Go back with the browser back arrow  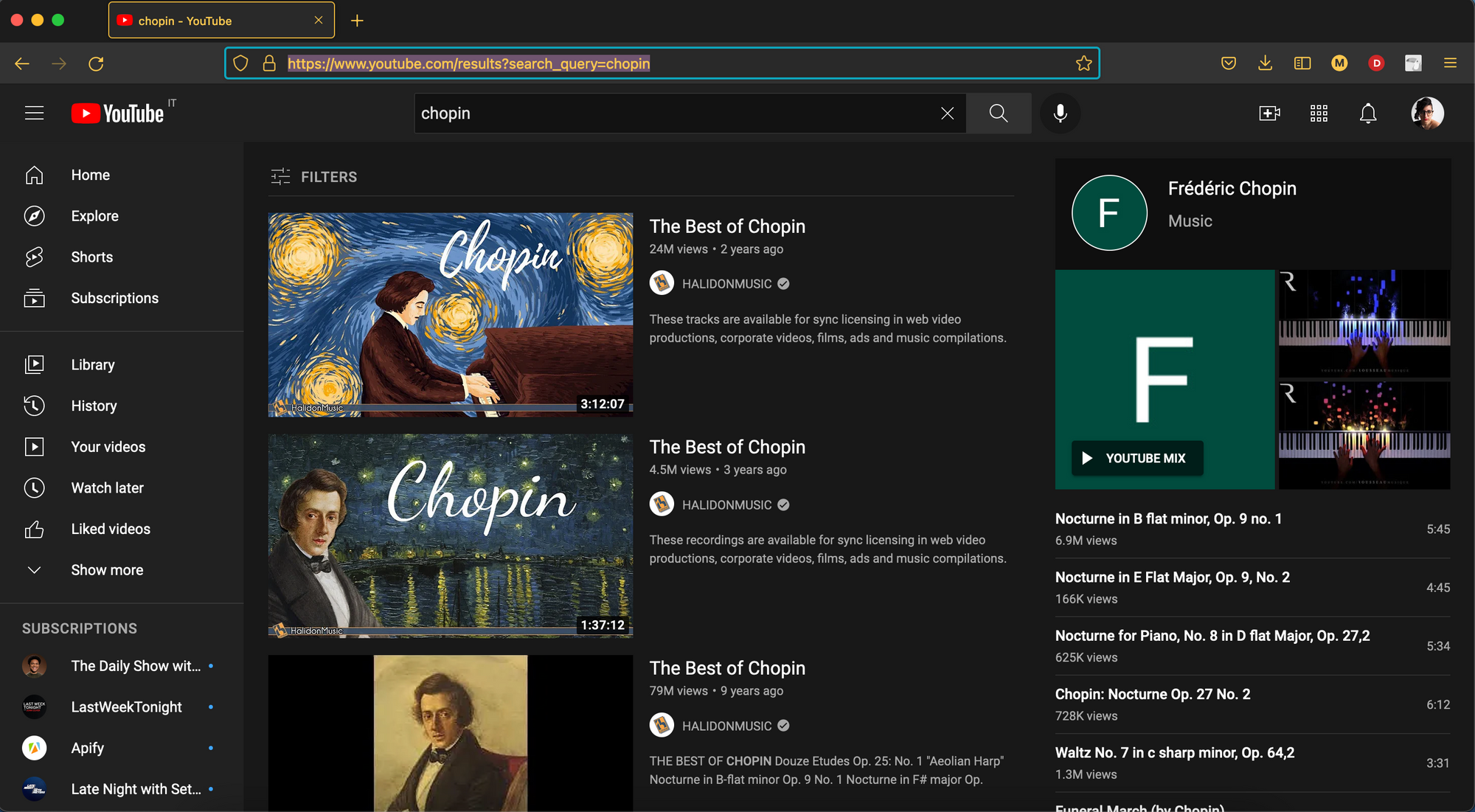(22, 63)
